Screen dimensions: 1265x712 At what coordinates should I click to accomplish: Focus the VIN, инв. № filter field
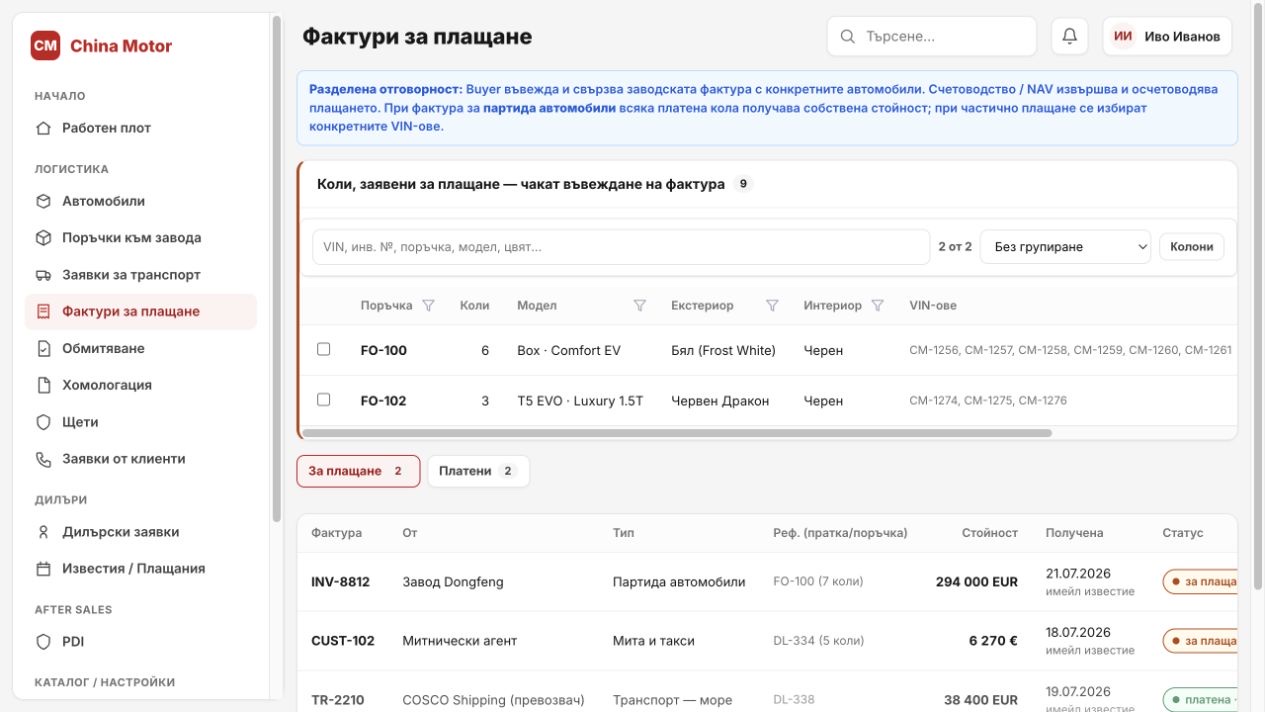(621, 247)
